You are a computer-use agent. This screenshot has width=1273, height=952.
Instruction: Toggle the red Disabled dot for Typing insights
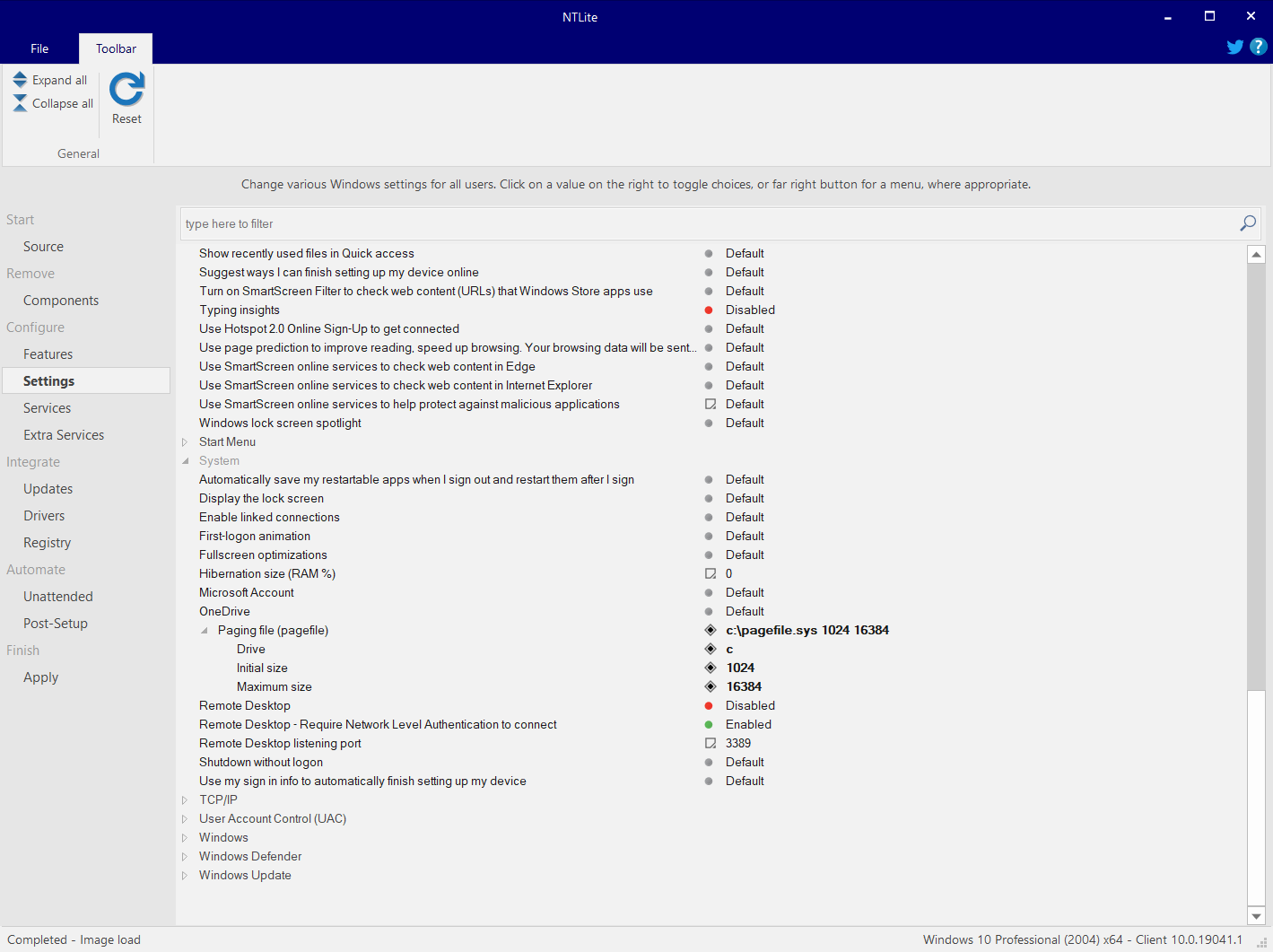709,310
